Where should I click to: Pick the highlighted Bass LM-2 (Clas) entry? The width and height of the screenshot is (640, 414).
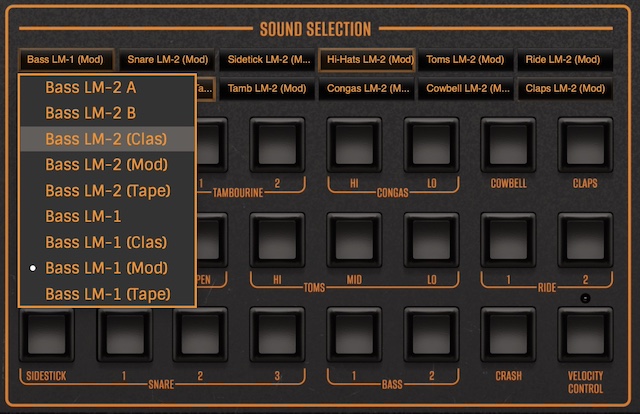pyautogui.click(x=107, y=139)
